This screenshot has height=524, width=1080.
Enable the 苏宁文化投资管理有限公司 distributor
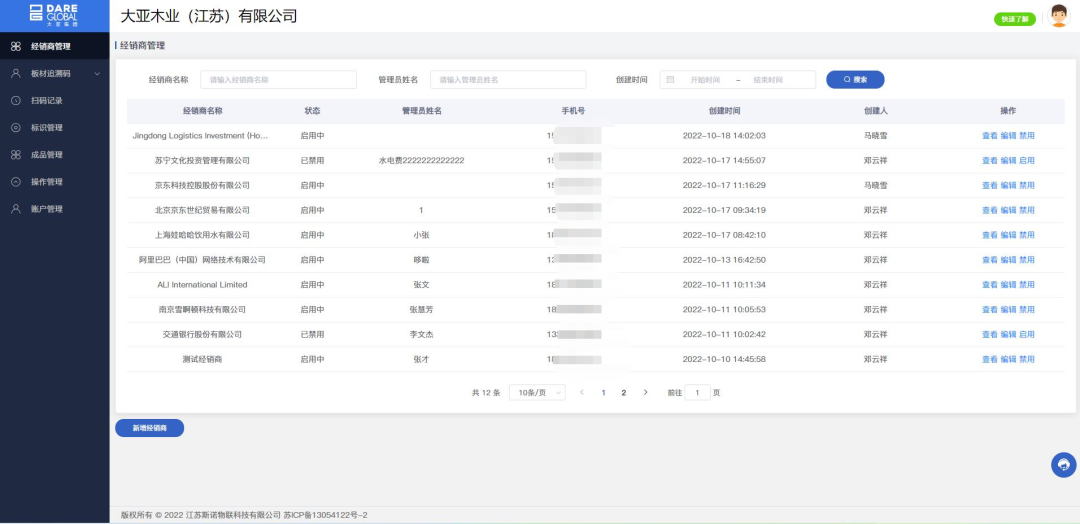1027,160
